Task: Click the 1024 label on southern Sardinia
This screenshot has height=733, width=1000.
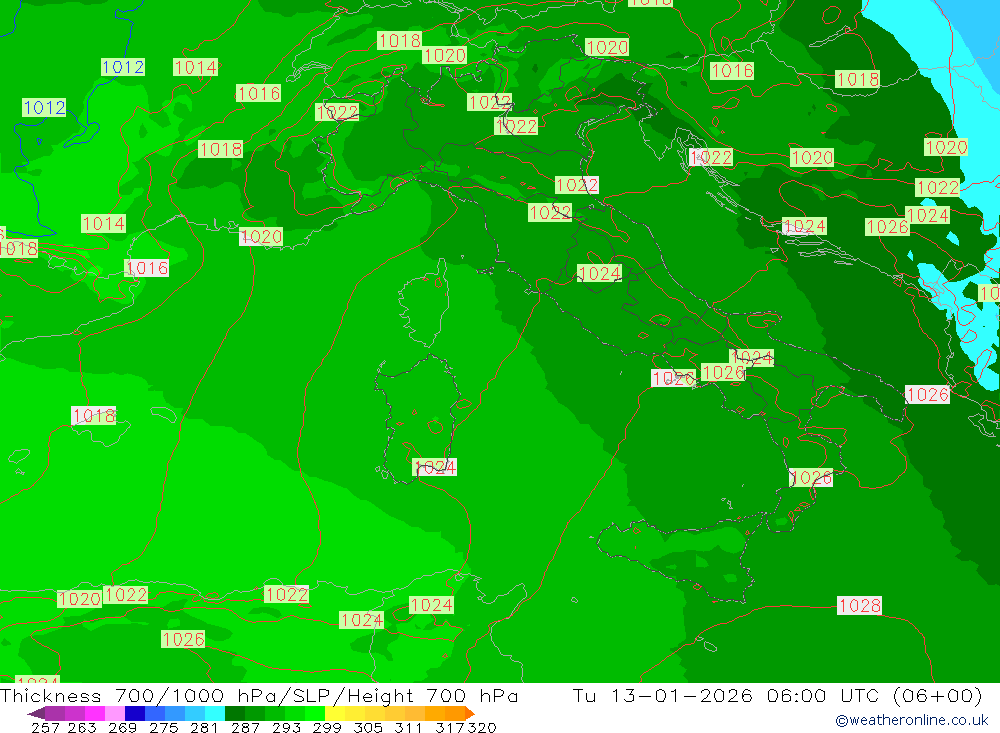Action: pos(434,468)
